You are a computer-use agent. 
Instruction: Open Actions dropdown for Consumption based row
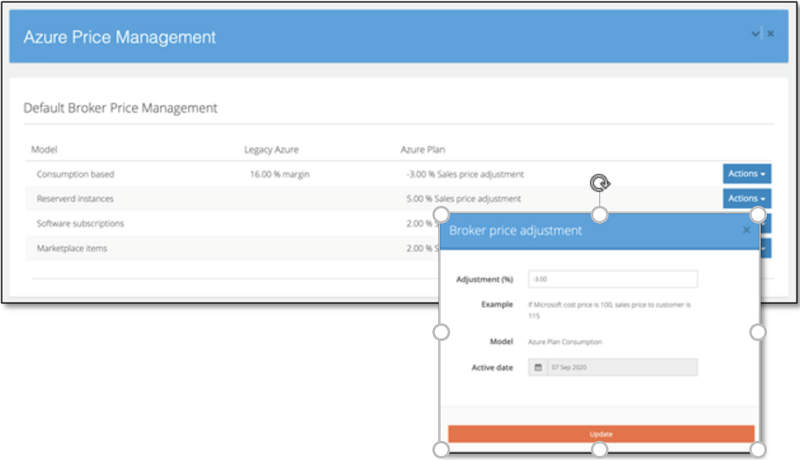coord(746,173)
